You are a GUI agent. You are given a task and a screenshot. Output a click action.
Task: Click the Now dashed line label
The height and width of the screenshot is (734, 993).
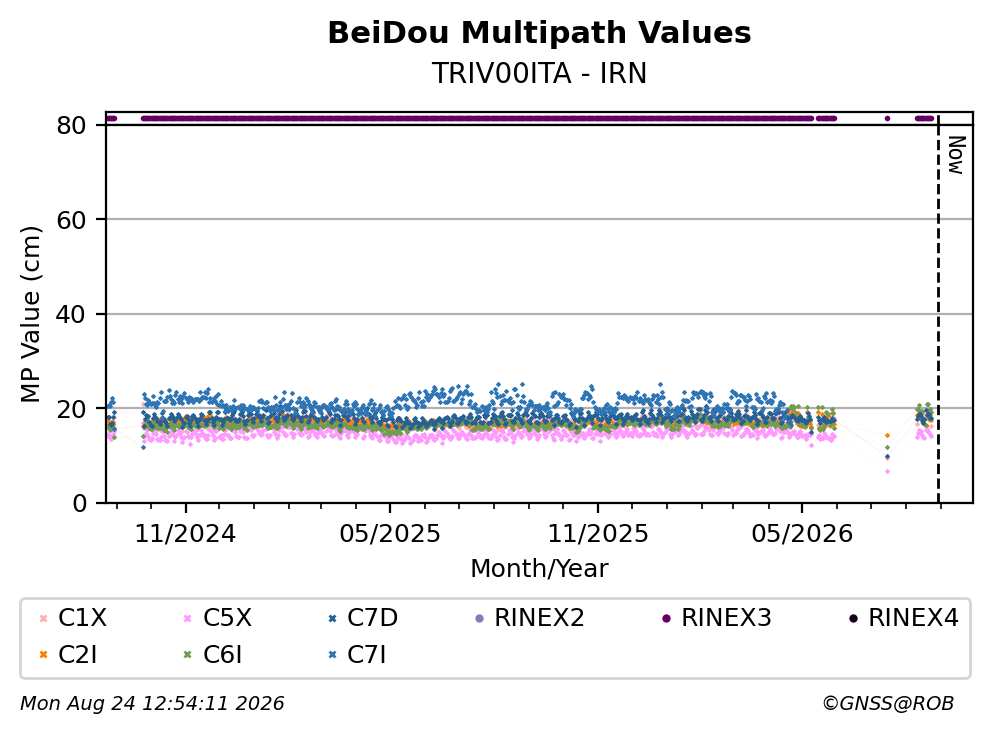point(956,155)
